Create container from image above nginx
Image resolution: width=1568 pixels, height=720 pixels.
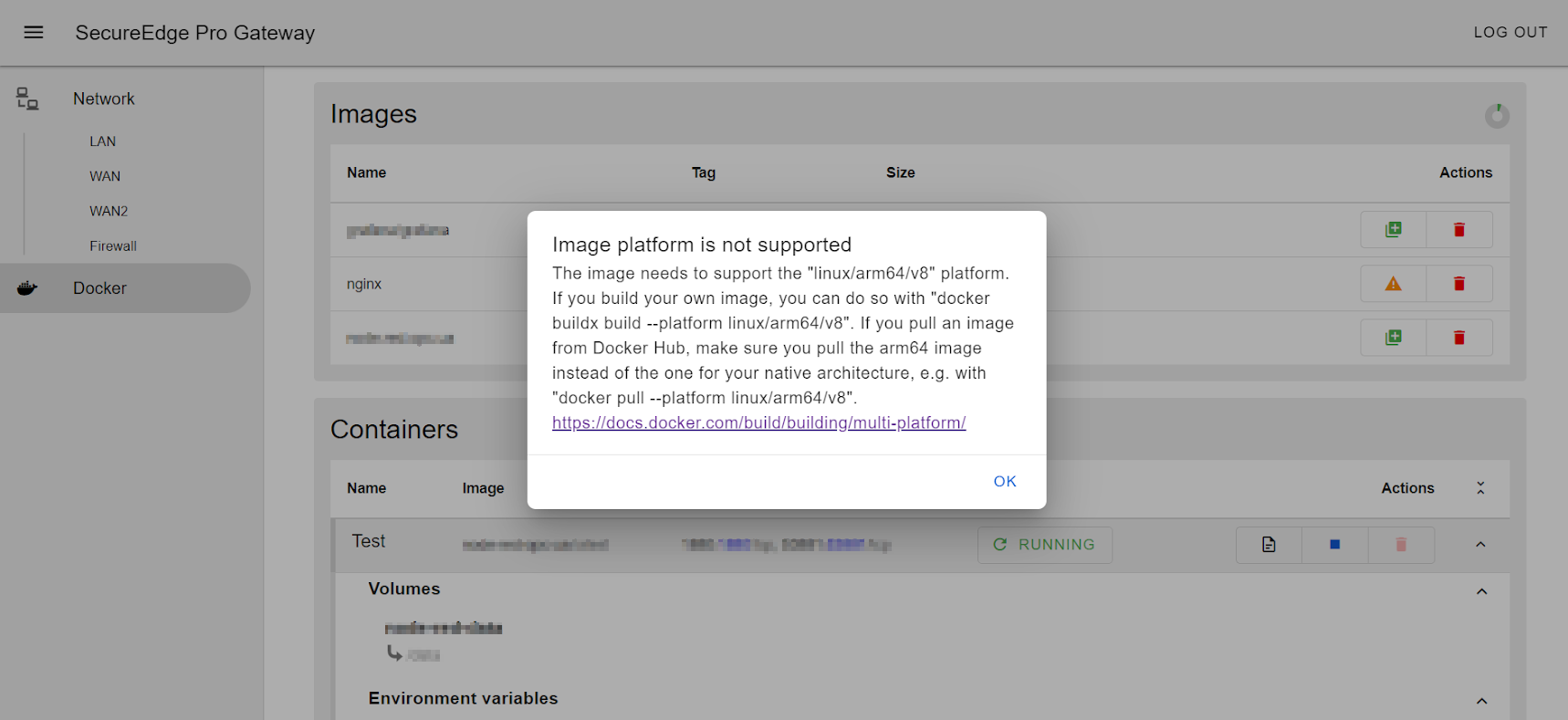click(x=1393, y=230)
